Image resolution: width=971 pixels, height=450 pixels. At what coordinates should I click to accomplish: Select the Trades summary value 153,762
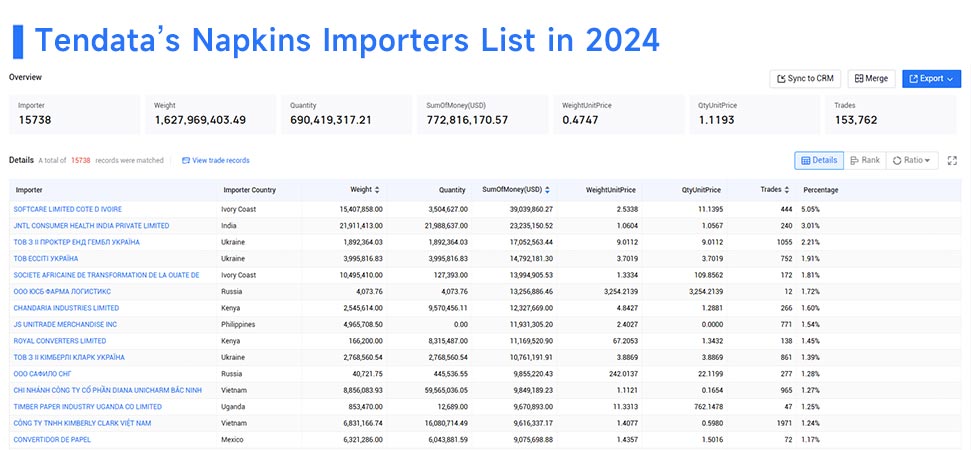pos(856,120)
